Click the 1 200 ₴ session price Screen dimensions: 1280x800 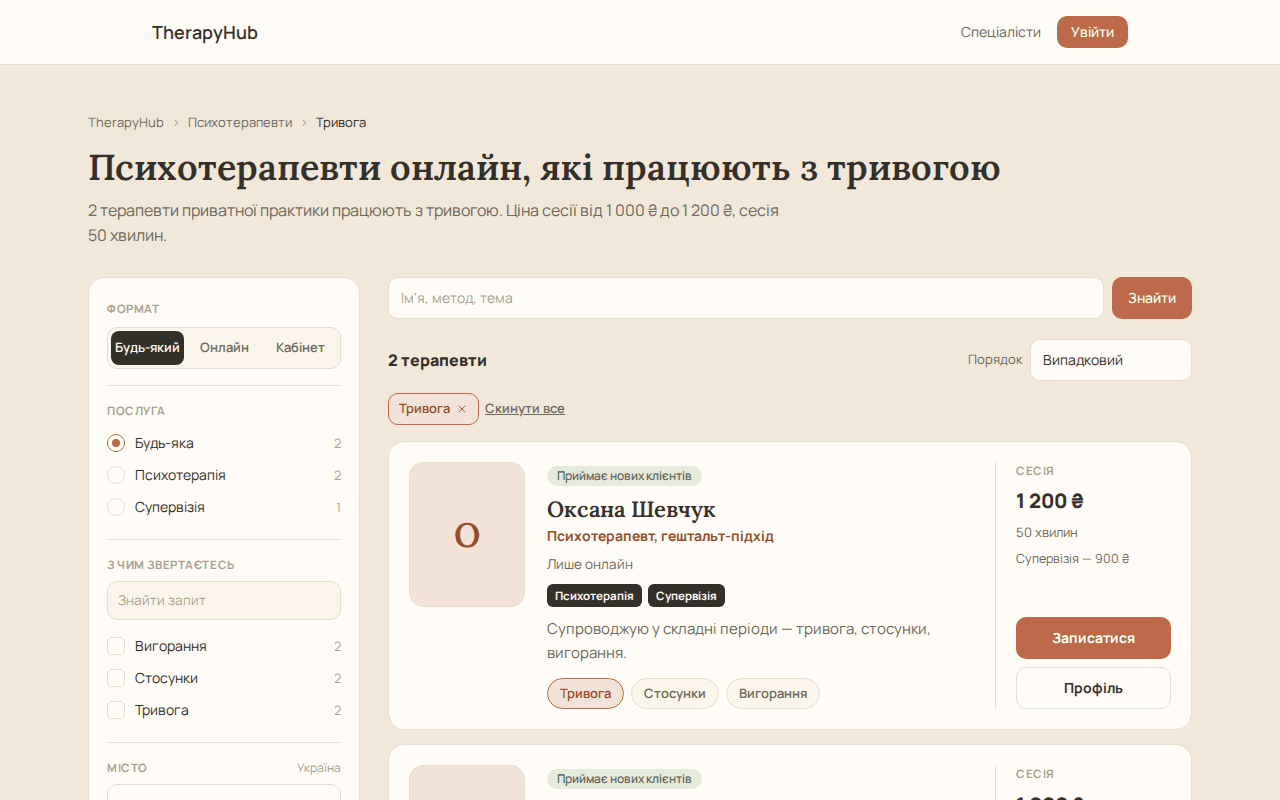[1050, 501]
